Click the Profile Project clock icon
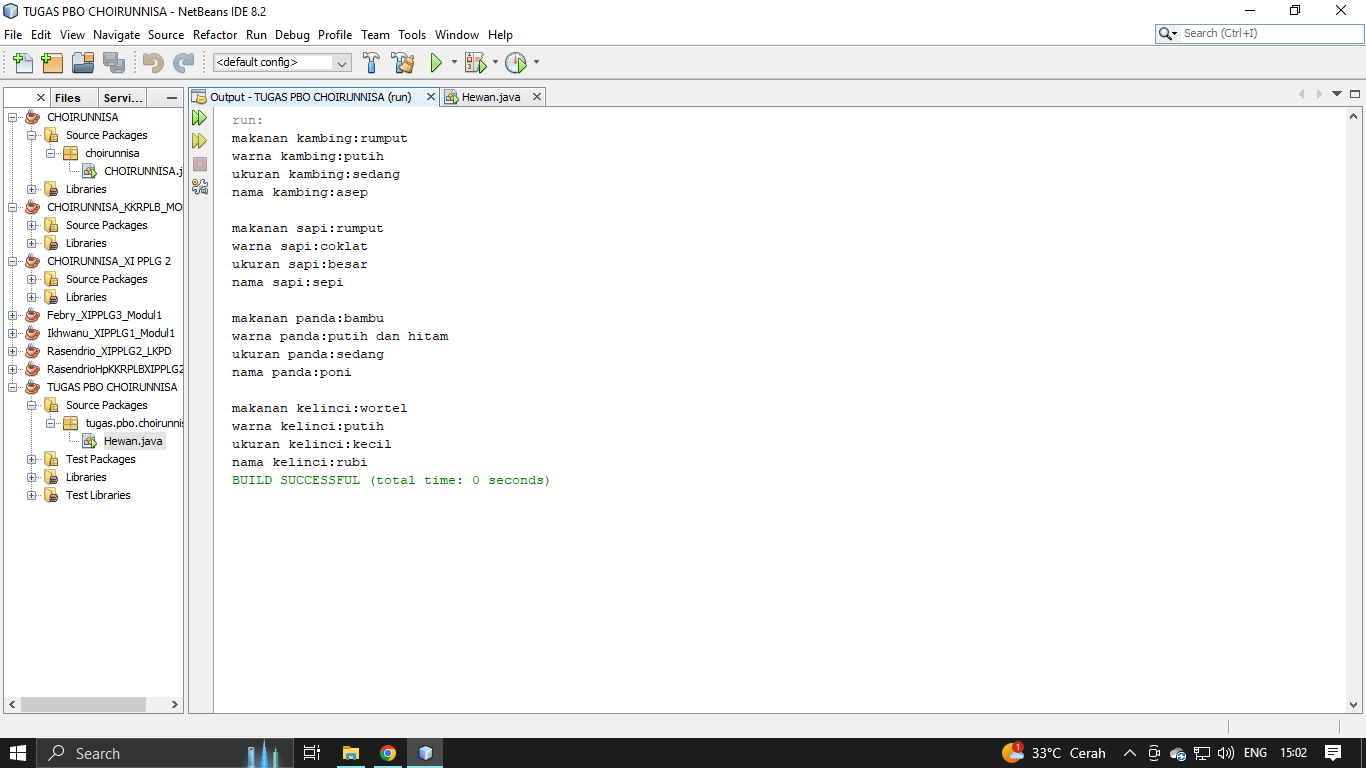This screenshot has height=768, width=1366. [x=515, y=63]
